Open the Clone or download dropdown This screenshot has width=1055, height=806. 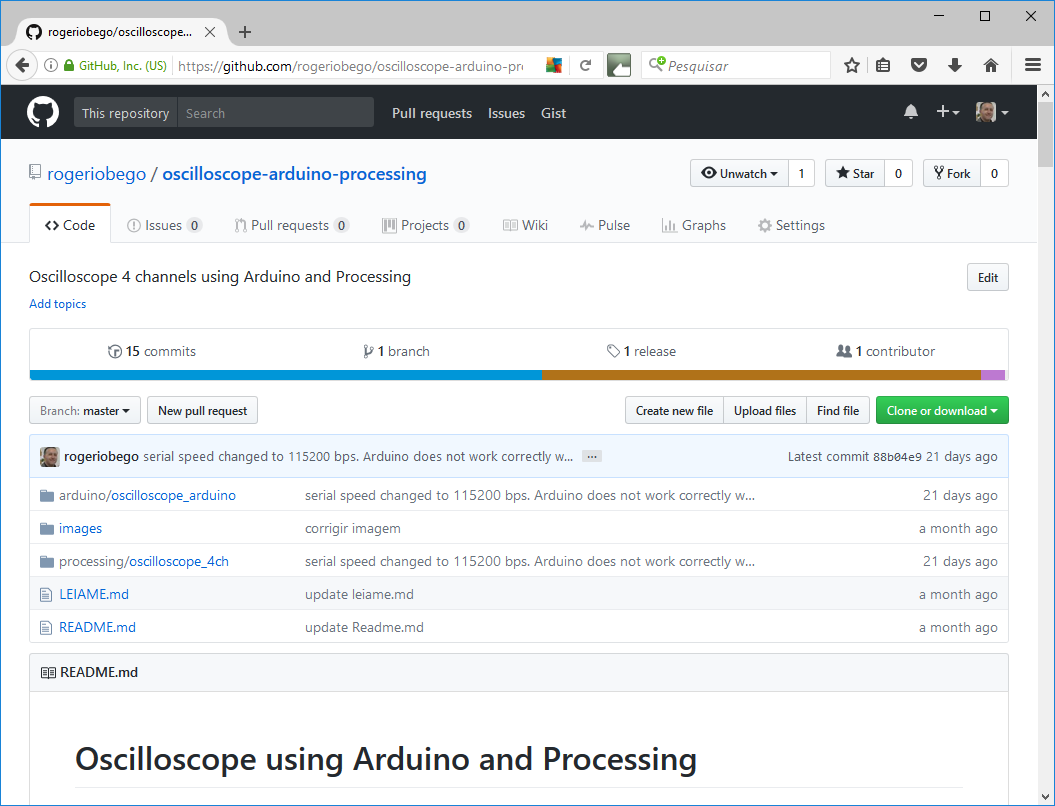[941, 410]
